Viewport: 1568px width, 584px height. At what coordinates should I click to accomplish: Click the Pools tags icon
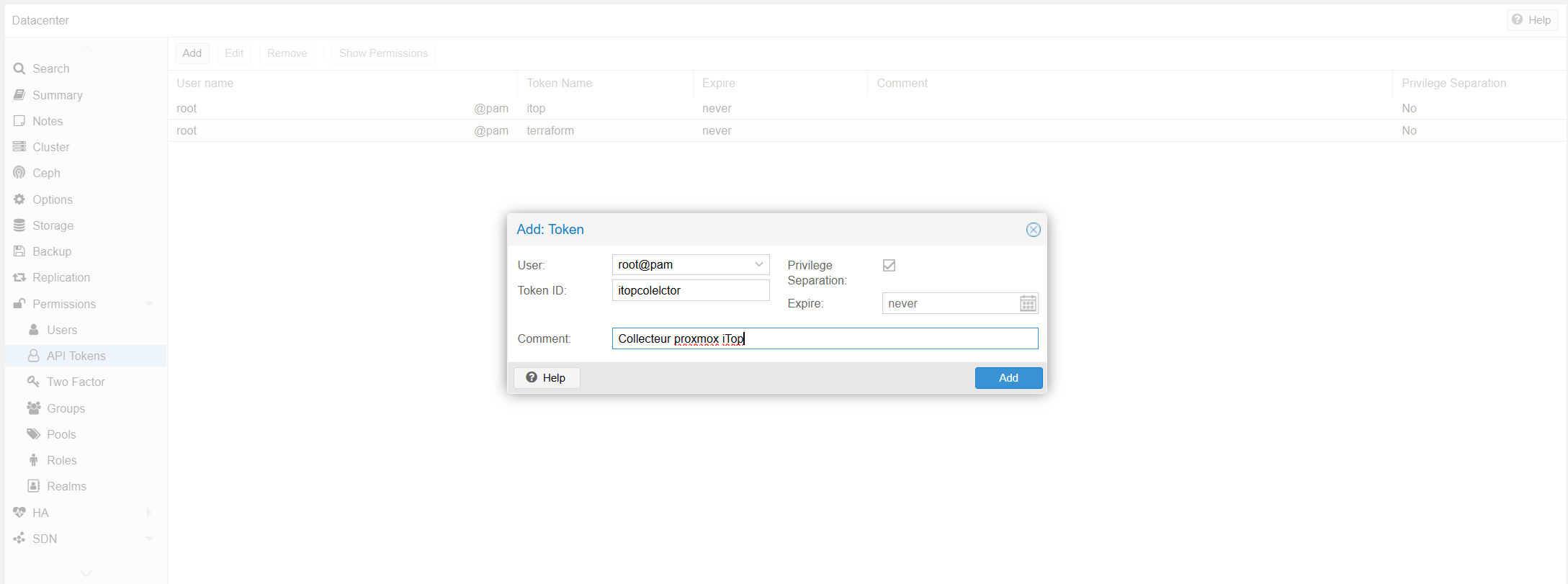click(x=33, y=434)
